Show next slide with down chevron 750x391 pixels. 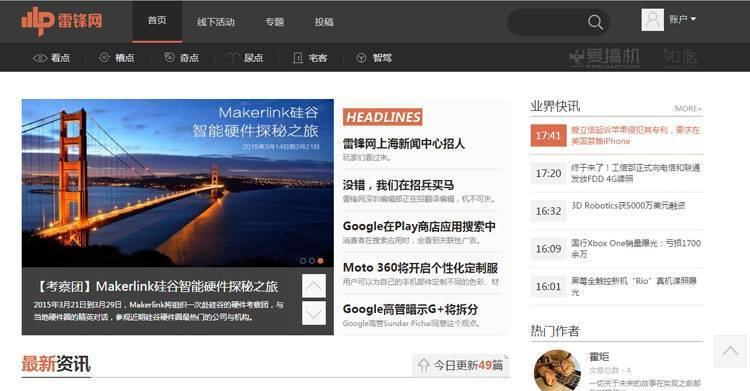coord(314,313)
